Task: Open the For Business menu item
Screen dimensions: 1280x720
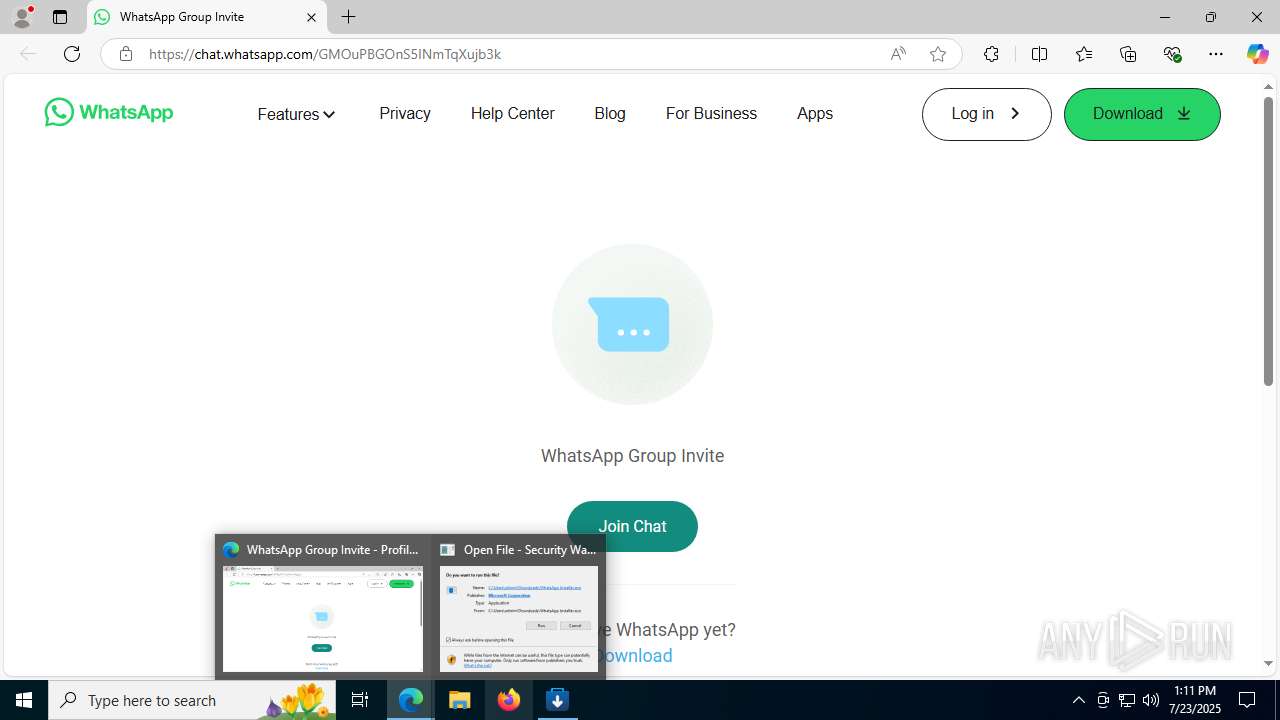Action: click(711, 113)
